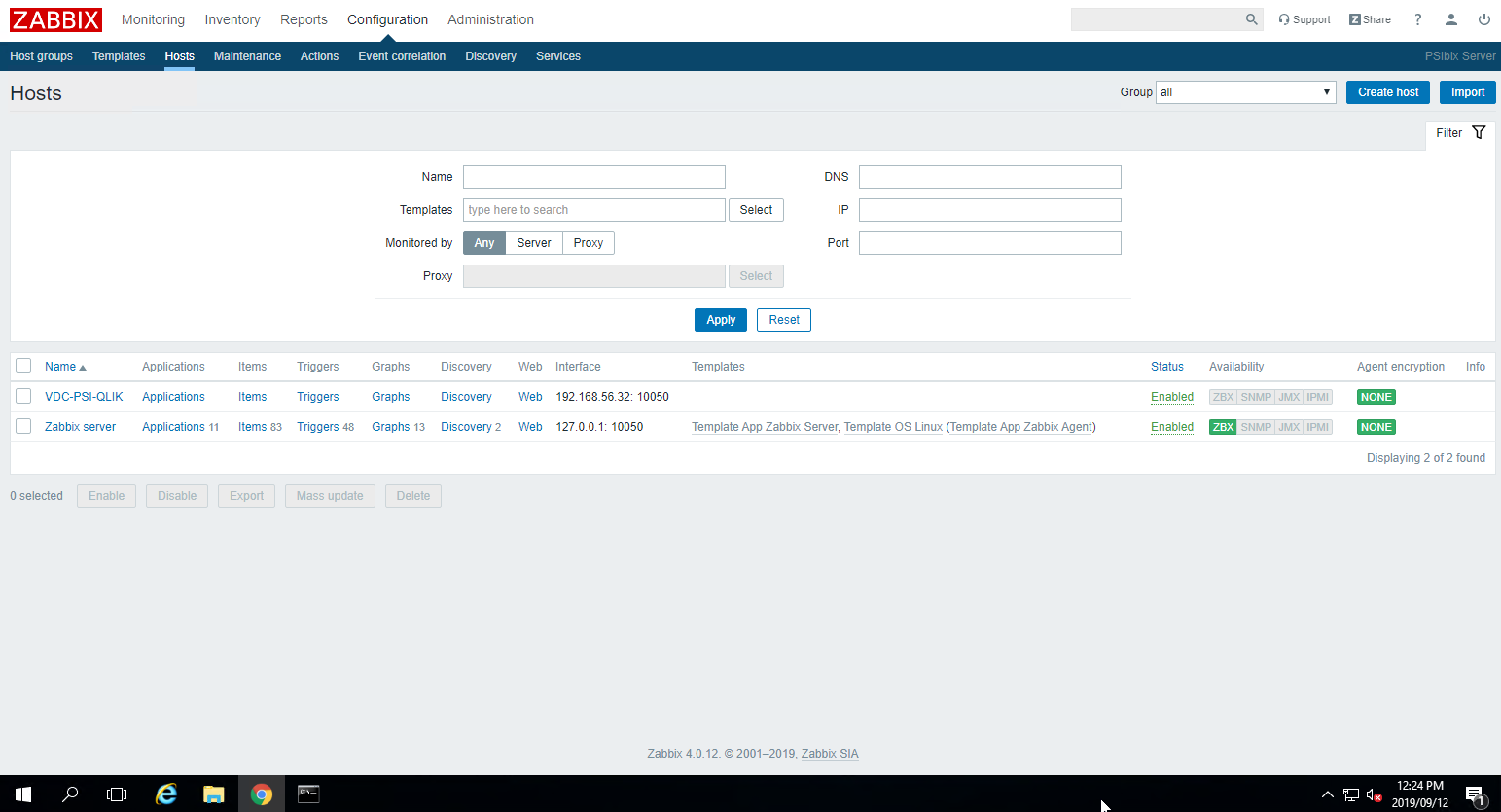This screenshot has height=812, width=1501.
Task: Sort hosts by Name column
Action: tap(65, 367)
